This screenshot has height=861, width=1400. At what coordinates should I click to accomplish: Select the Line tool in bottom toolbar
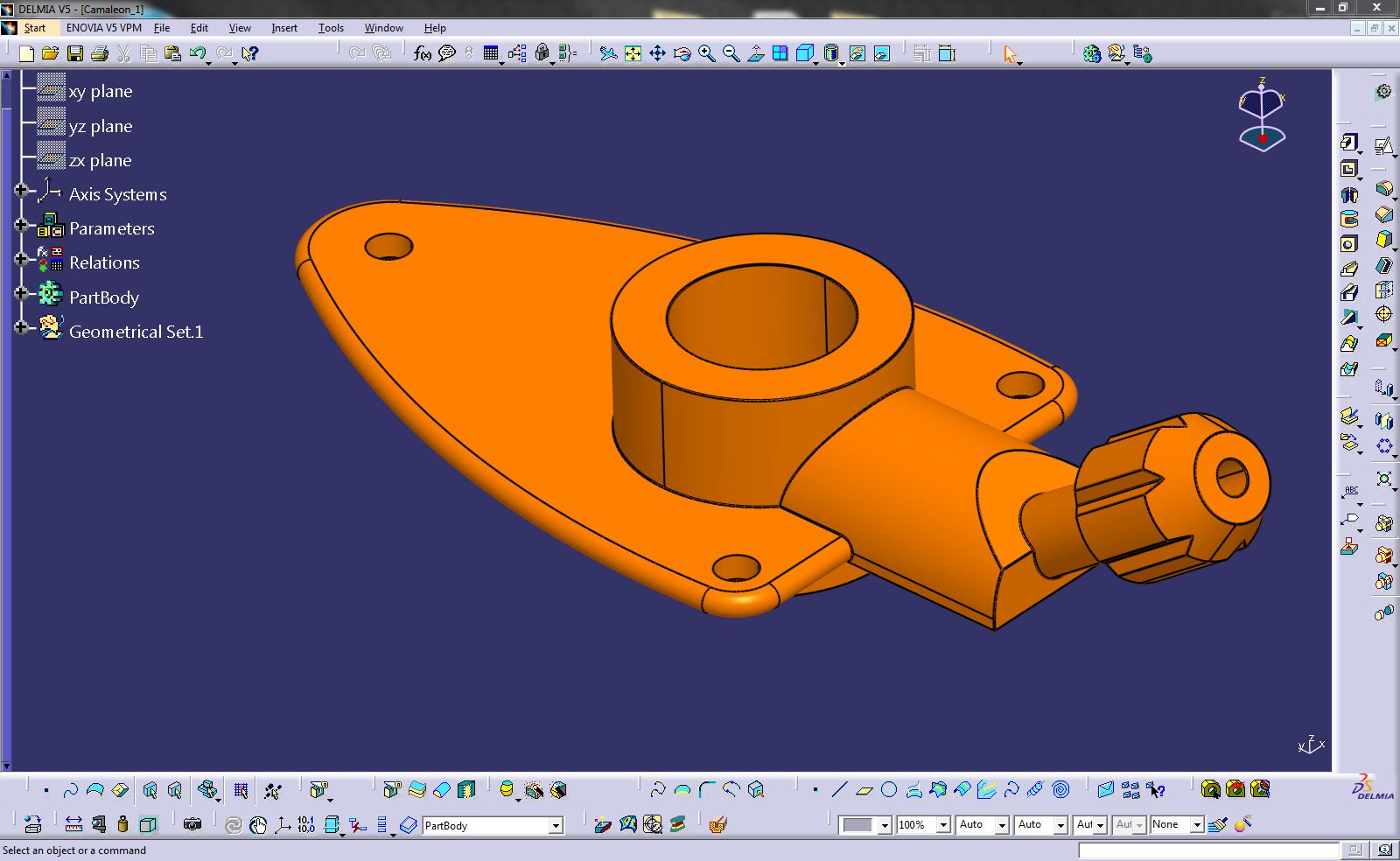840,789
